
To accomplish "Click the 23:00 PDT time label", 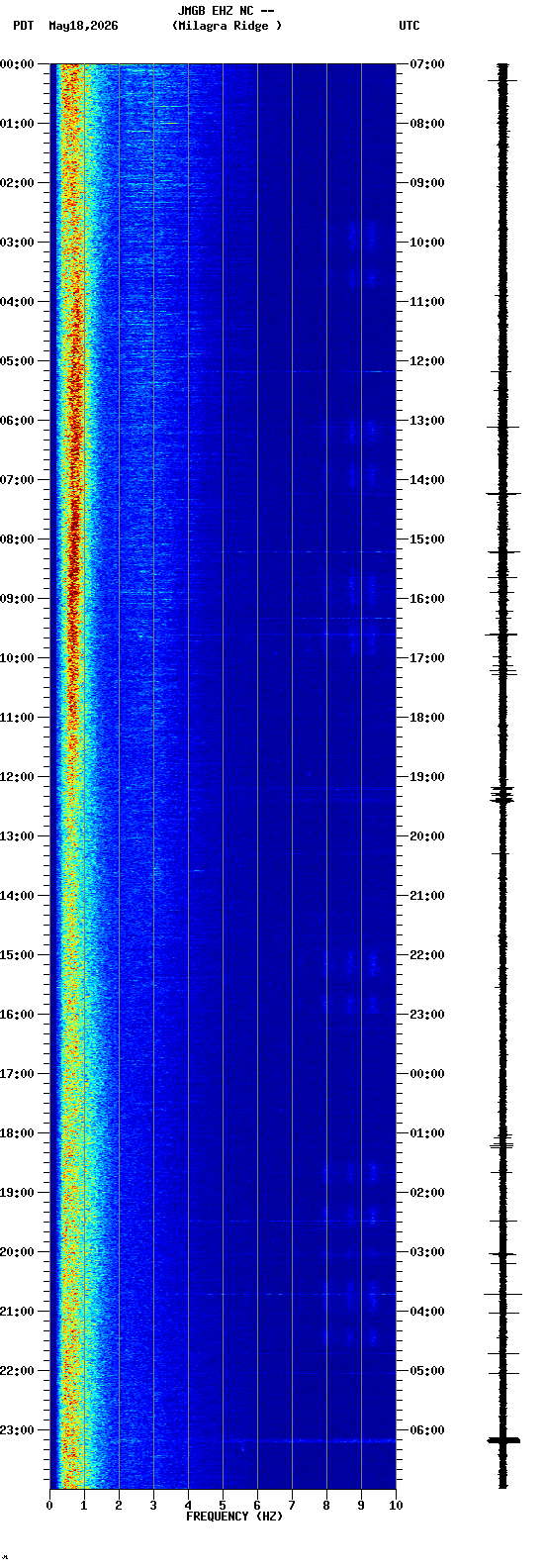I will pyautogui.click(x=17, y=1430).
